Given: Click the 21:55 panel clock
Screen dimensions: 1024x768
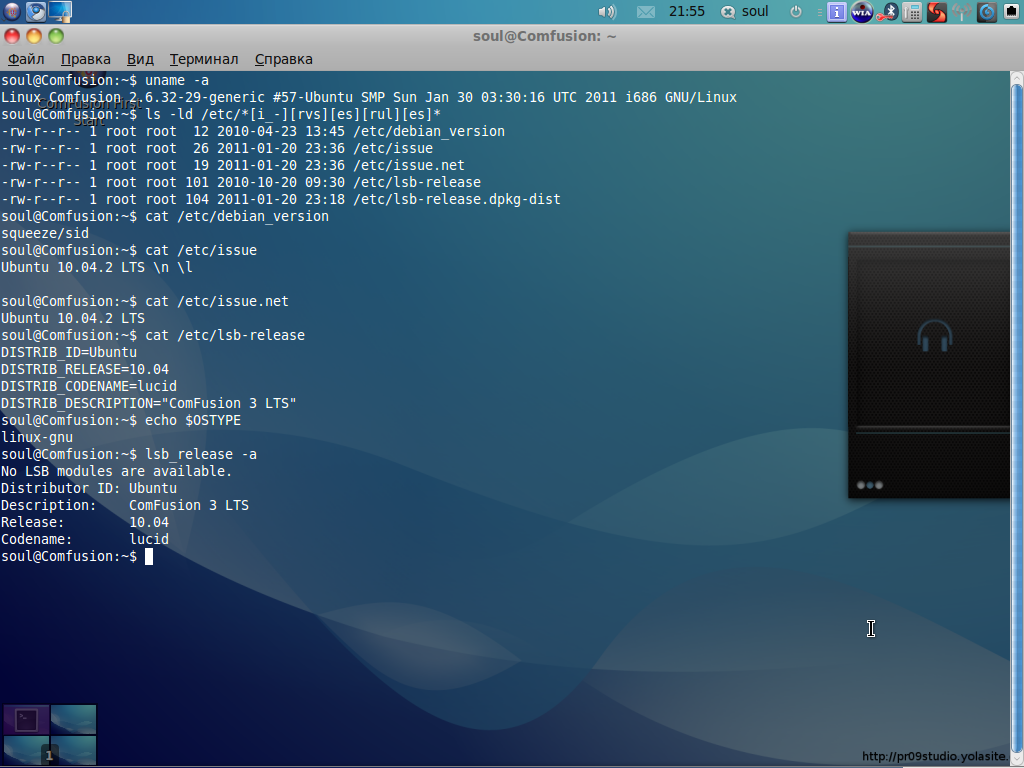Looking at the screenshot, I should click(687, 11).
